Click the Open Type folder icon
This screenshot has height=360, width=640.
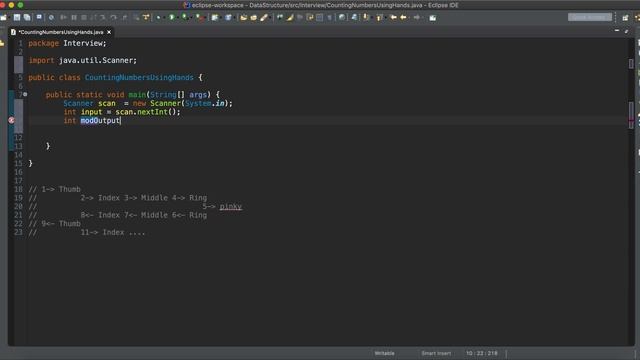pyautogui.click(x=244, y=18)
